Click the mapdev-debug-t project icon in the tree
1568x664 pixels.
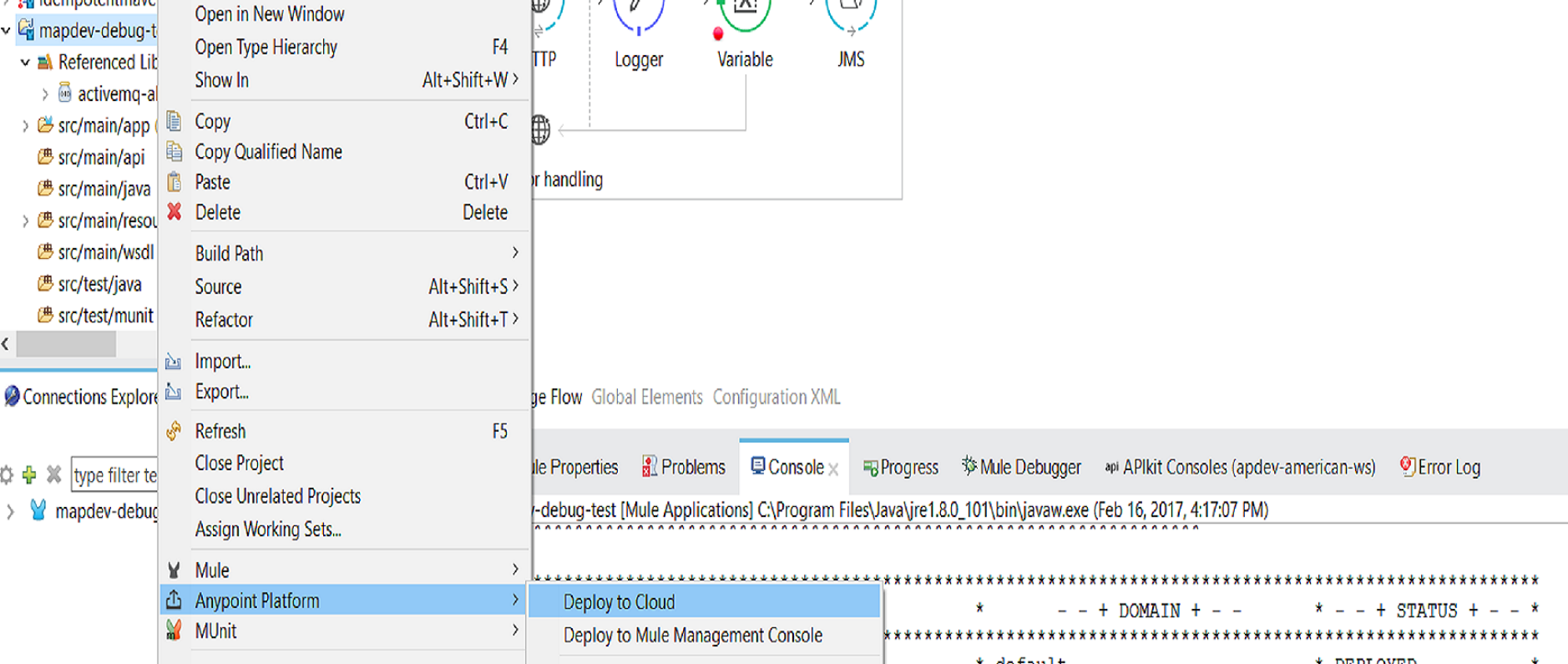click(27, 30)
